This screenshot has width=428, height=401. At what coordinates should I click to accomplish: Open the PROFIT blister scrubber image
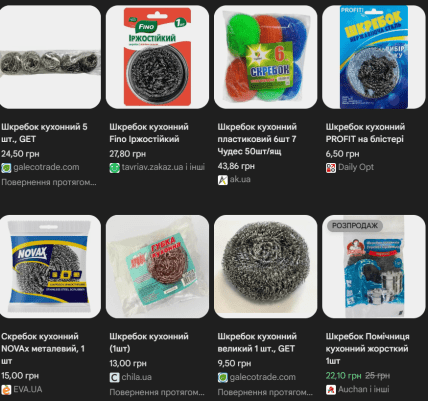coord(374,57)
